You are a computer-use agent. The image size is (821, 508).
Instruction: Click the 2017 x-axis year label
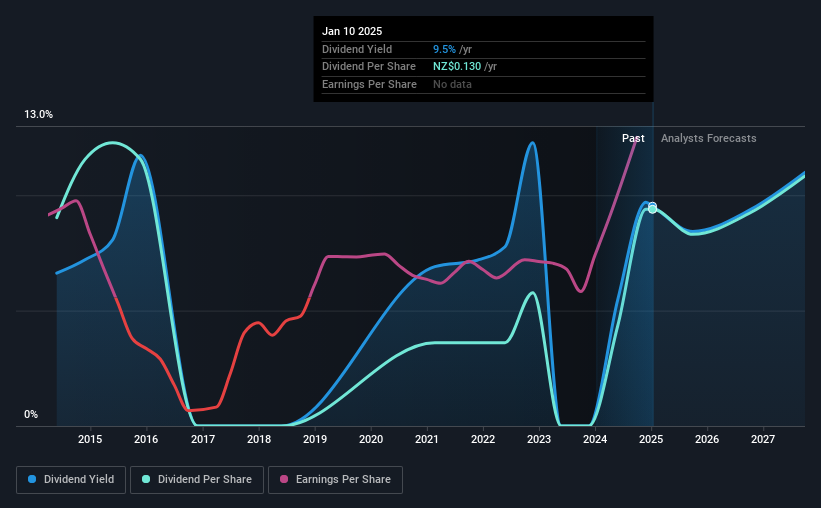(203, 439)
